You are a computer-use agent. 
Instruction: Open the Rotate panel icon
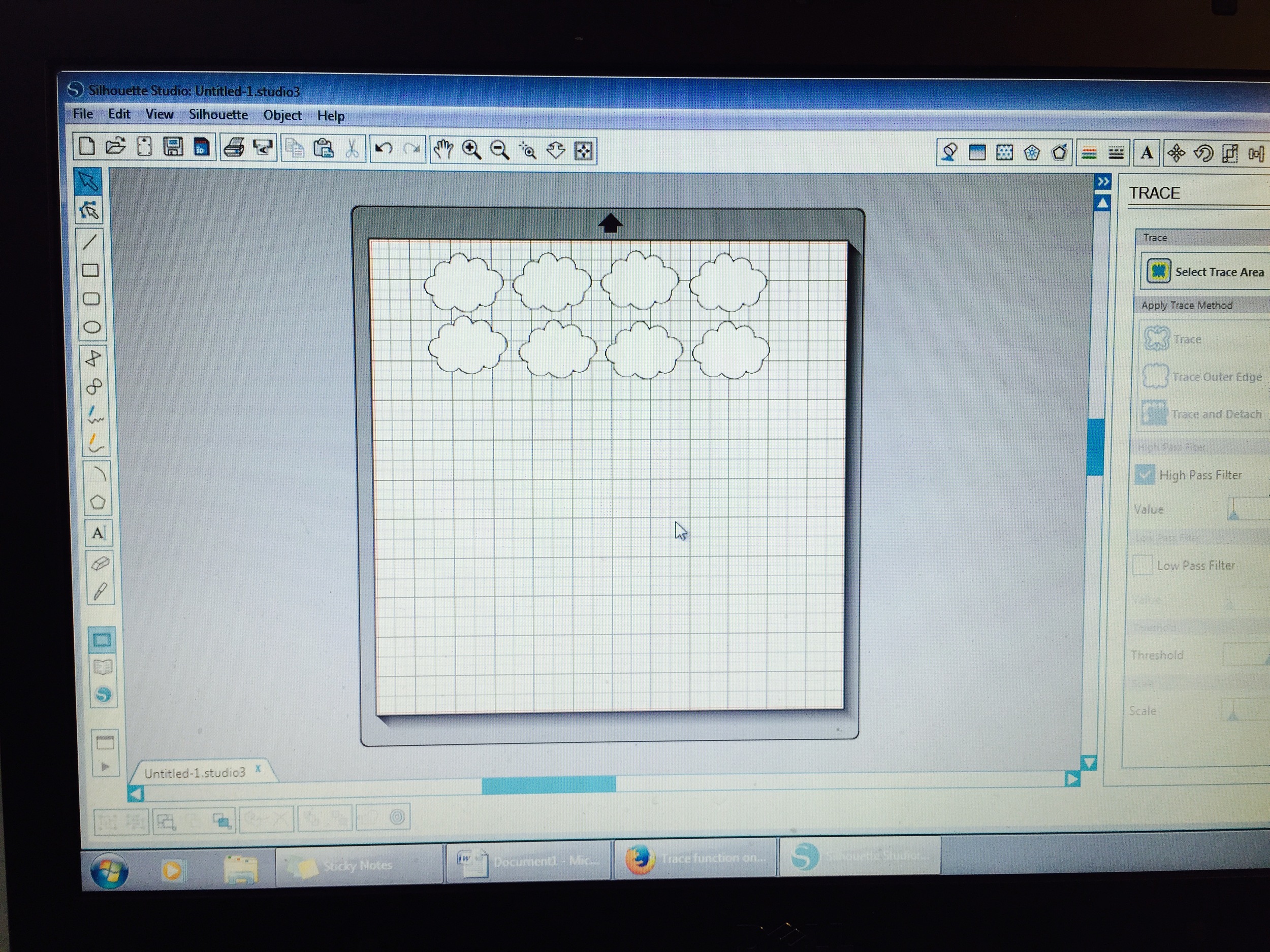pos(1203,153)
